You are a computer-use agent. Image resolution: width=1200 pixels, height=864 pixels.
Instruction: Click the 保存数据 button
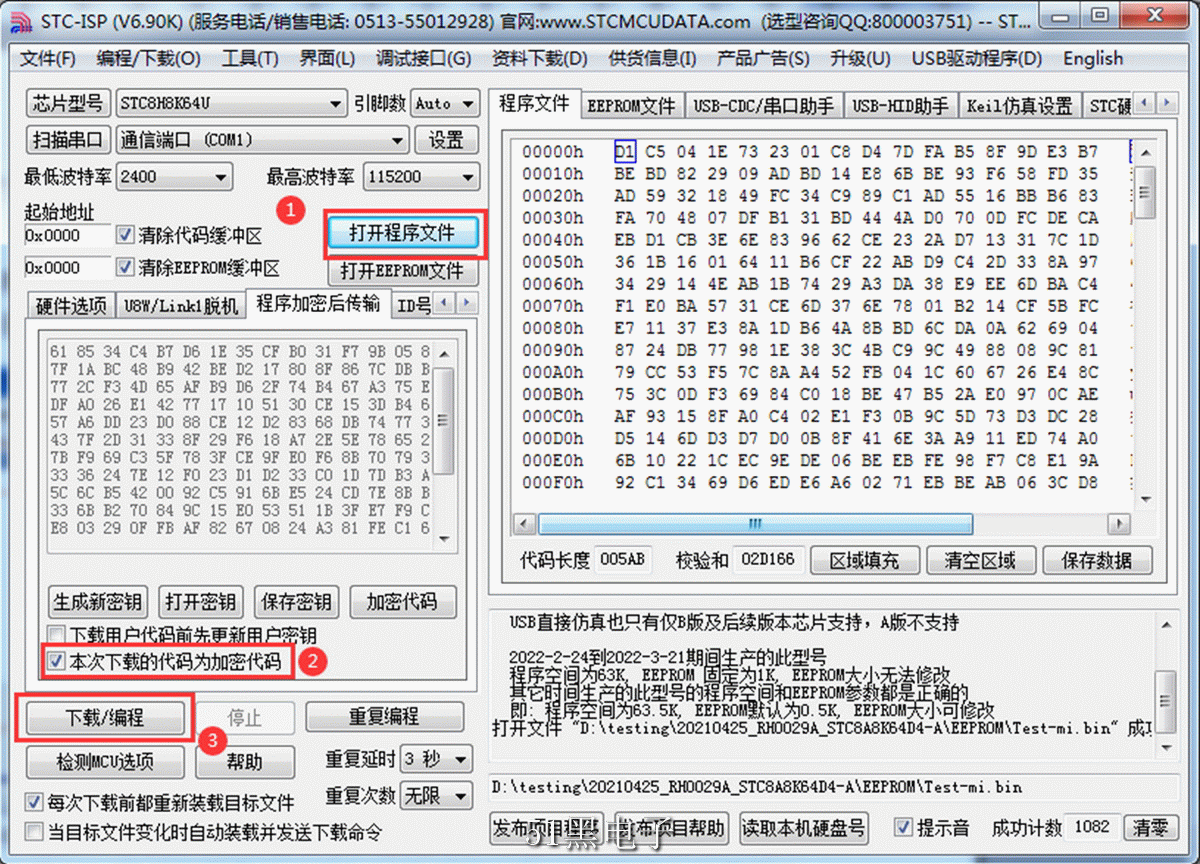click(x=1096, y=560)
